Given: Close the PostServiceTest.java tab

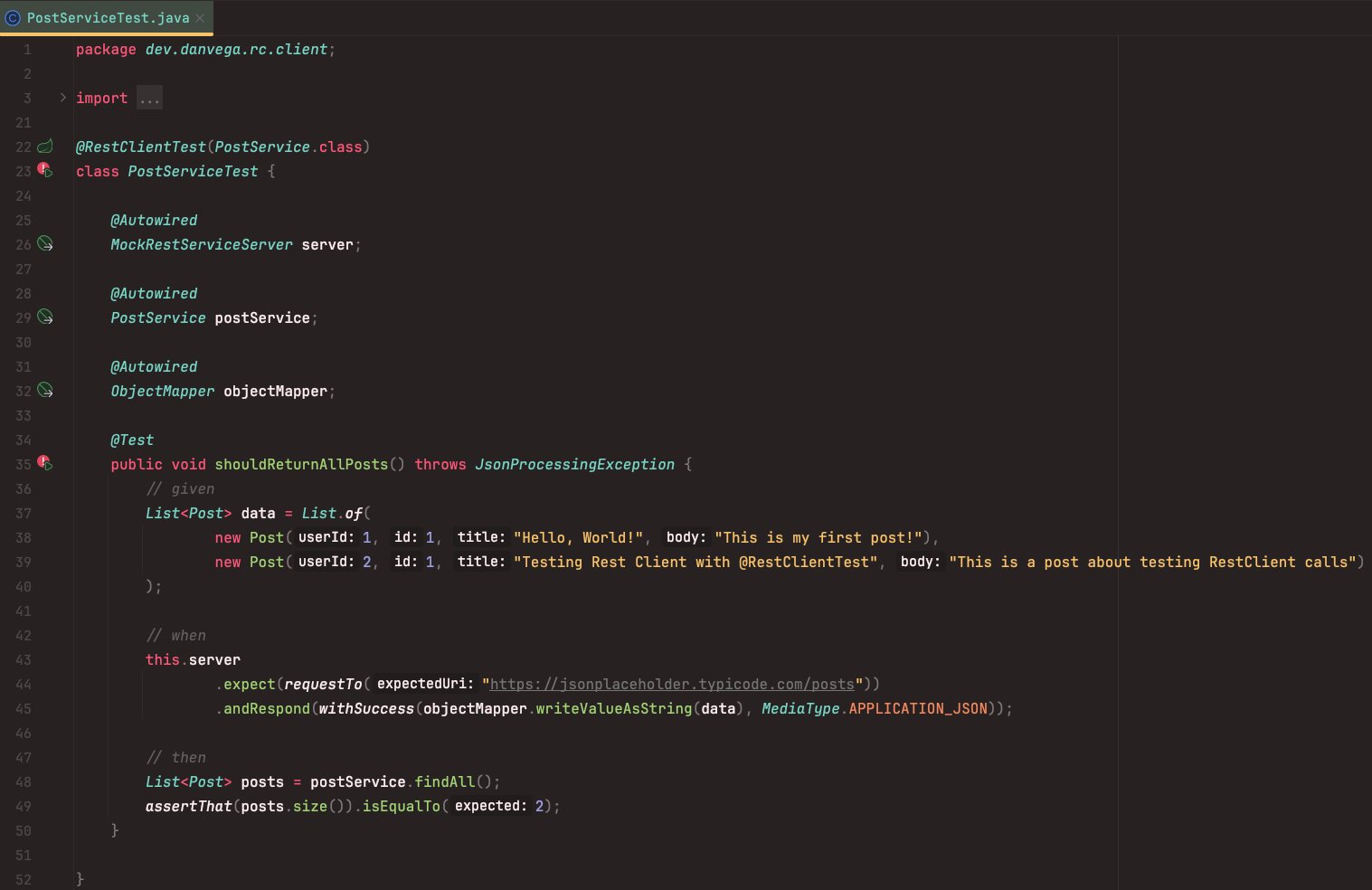Looking at the screenshot, I should coord(200,17).
